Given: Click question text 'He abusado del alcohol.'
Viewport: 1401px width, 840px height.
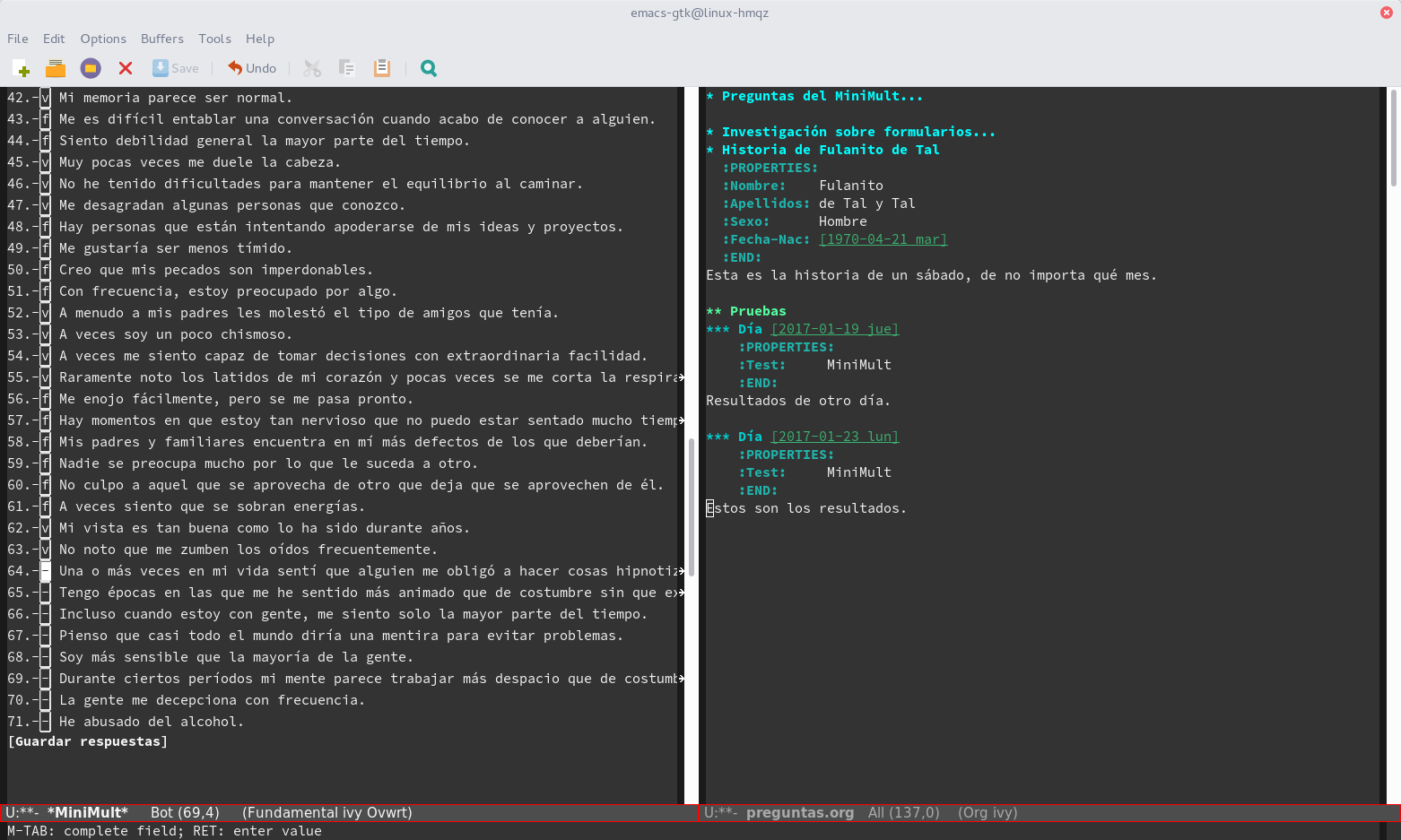Looking at the screenshot, I should [152, 722].
